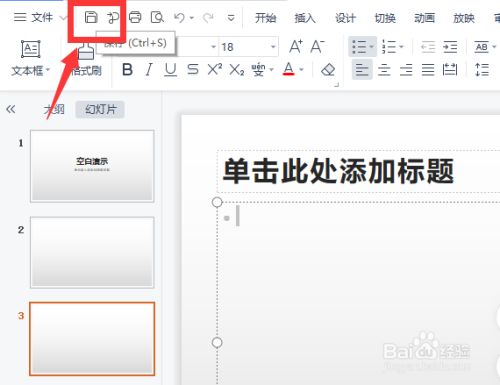Switch to the 放映 ribbon tab
The height and width of the screenshot is (385, 500).
464,18
